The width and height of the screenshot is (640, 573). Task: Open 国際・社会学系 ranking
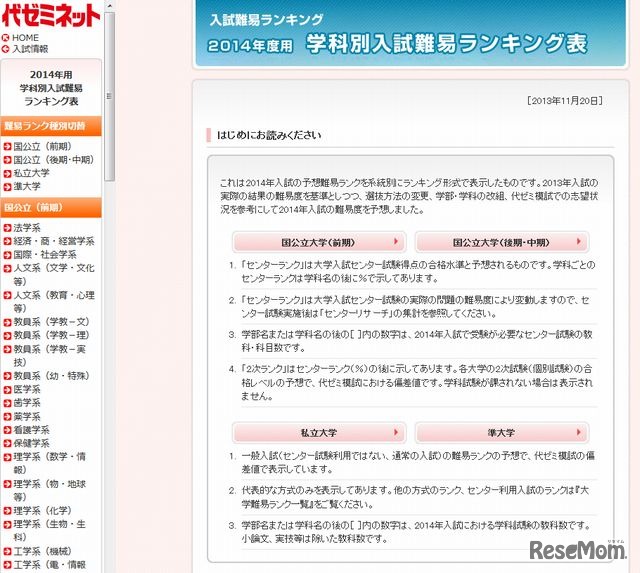(x=45, y=255)
